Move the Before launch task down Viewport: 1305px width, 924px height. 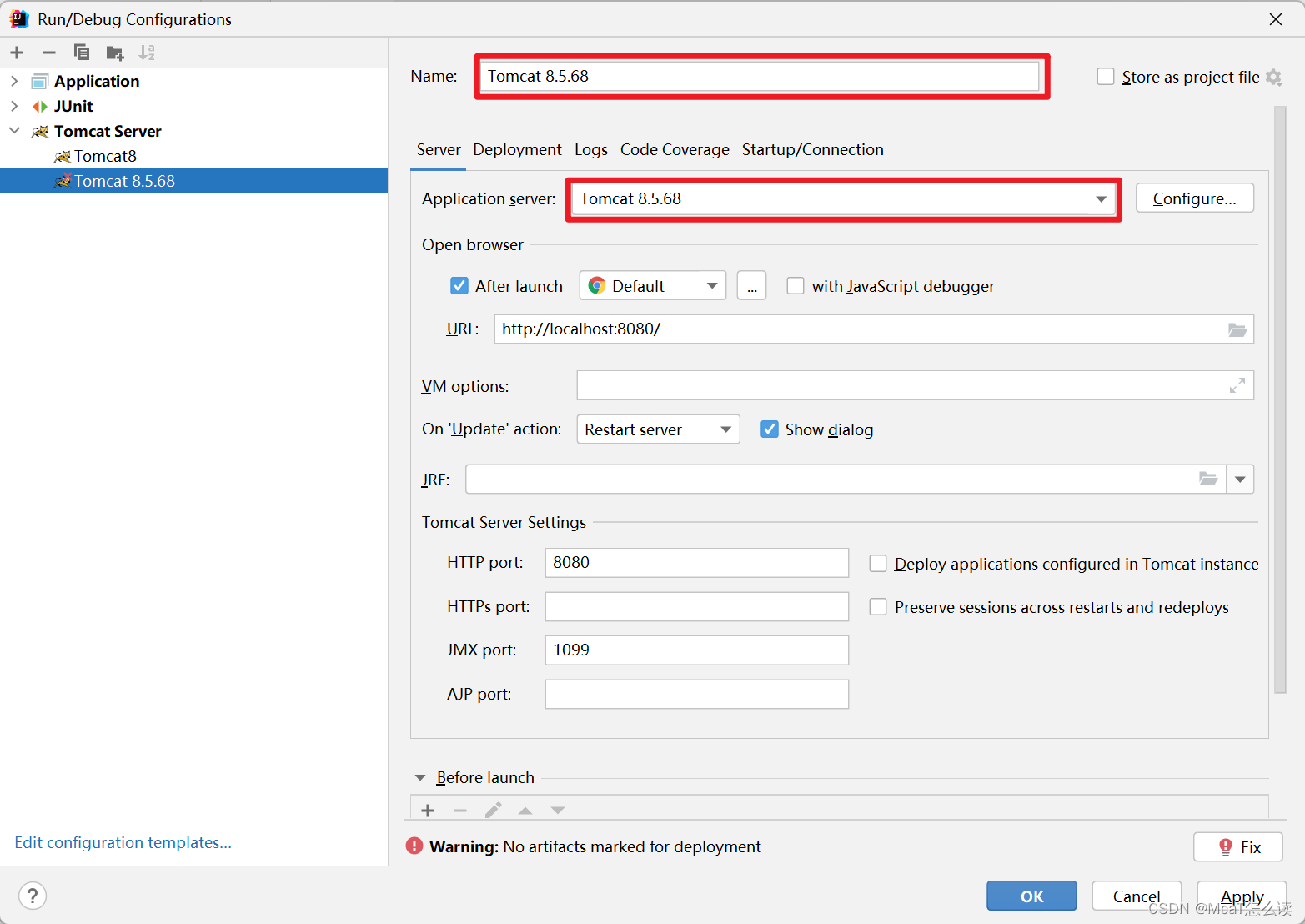(558, 811)
